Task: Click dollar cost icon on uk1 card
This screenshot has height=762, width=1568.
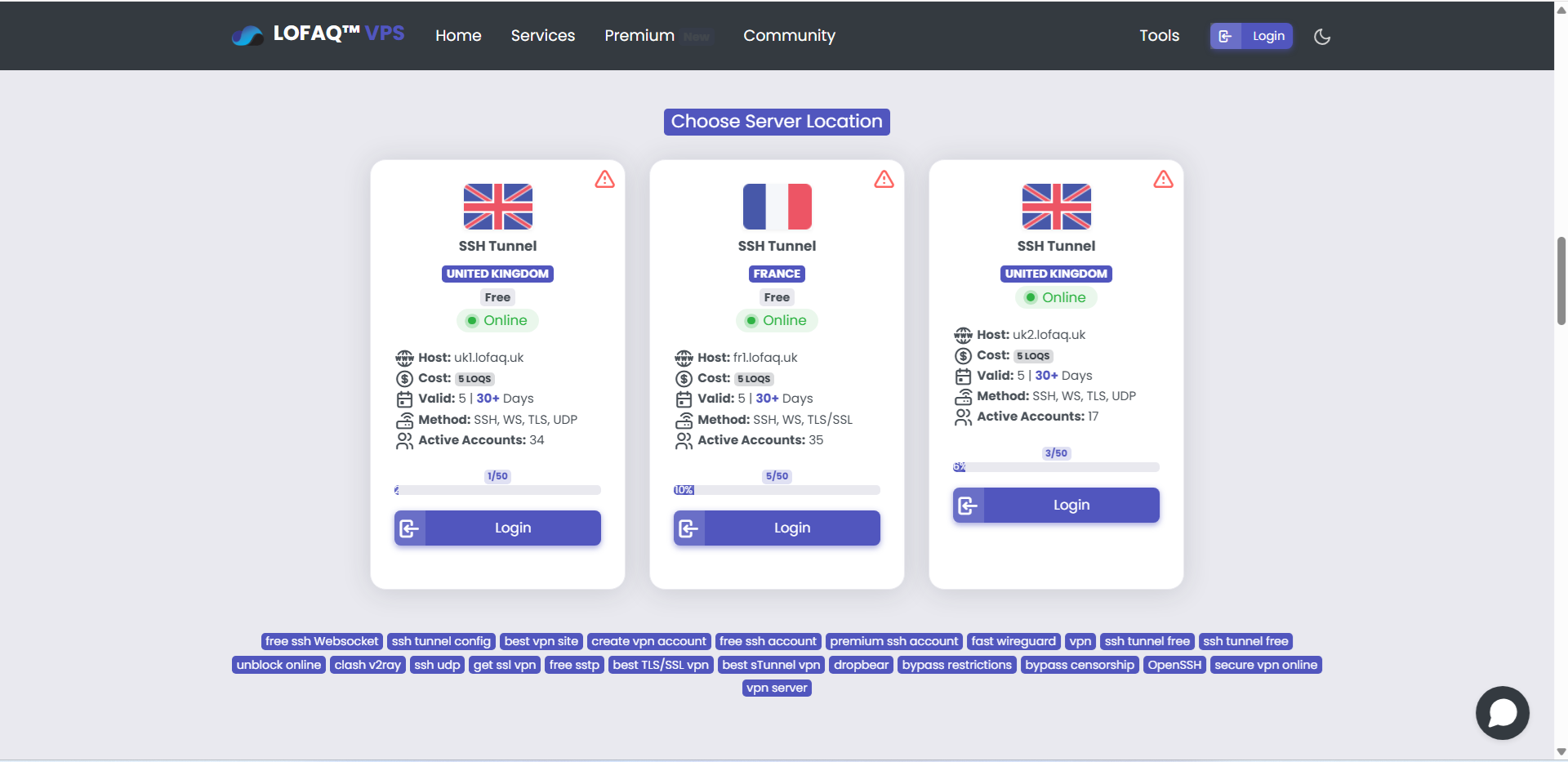Action: pyautogui.click(x=404, y=378)
